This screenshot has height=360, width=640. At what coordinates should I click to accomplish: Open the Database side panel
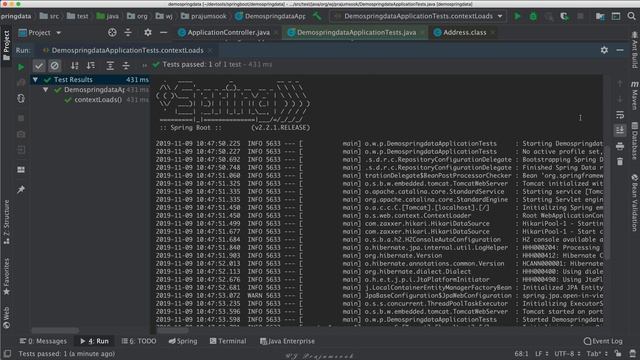pos(635,140)
